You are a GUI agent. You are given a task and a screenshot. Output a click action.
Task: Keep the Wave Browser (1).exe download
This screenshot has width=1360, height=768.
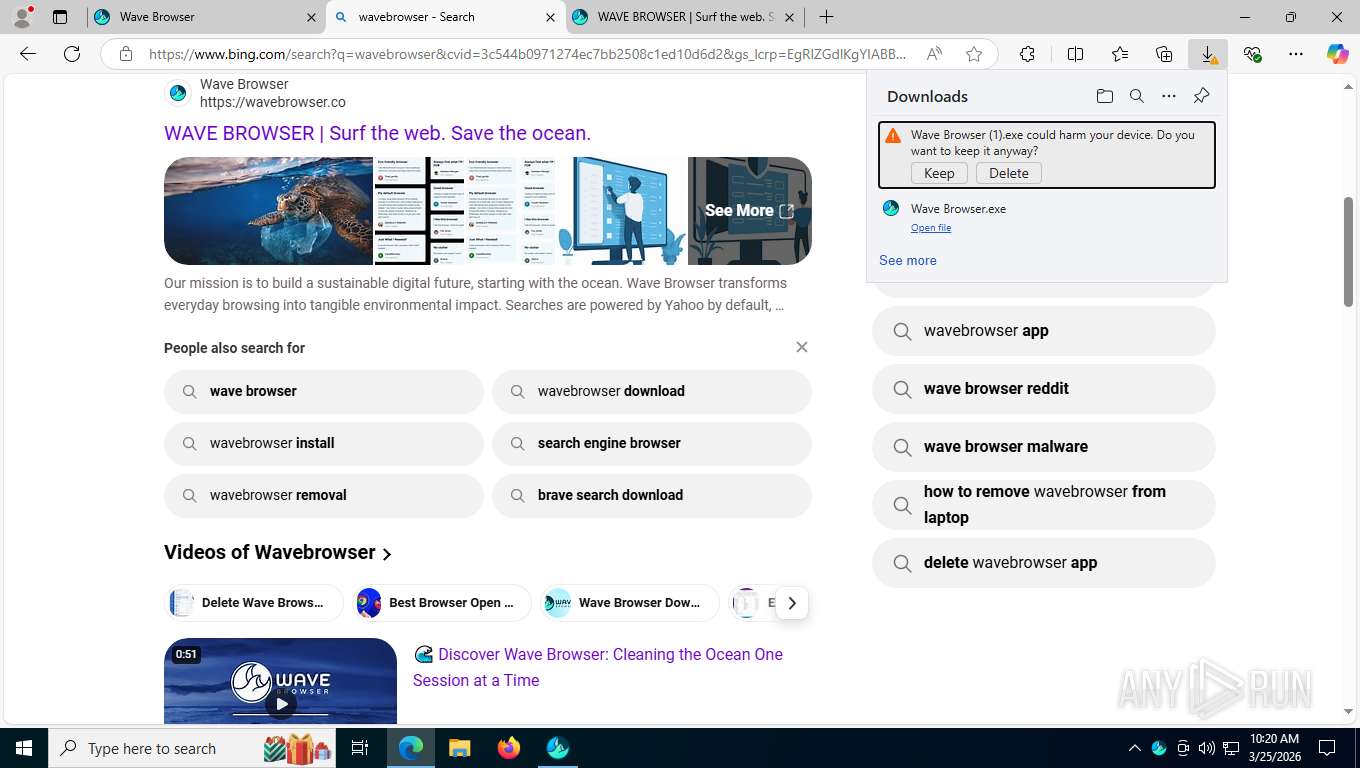click(939, 173)
